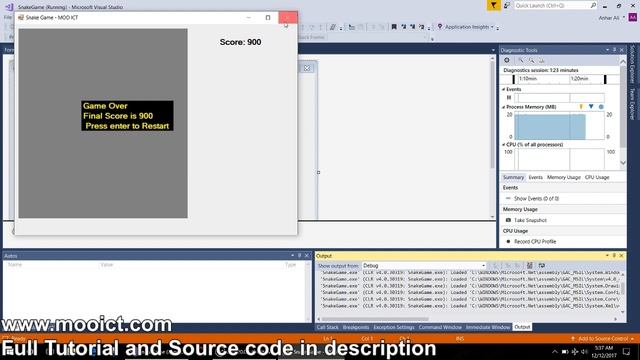Image resolution: width=640 pixels, height=360 pixels.
Task: Toggle word wrap in Output toolbar
Action: (x=542, y=265)
